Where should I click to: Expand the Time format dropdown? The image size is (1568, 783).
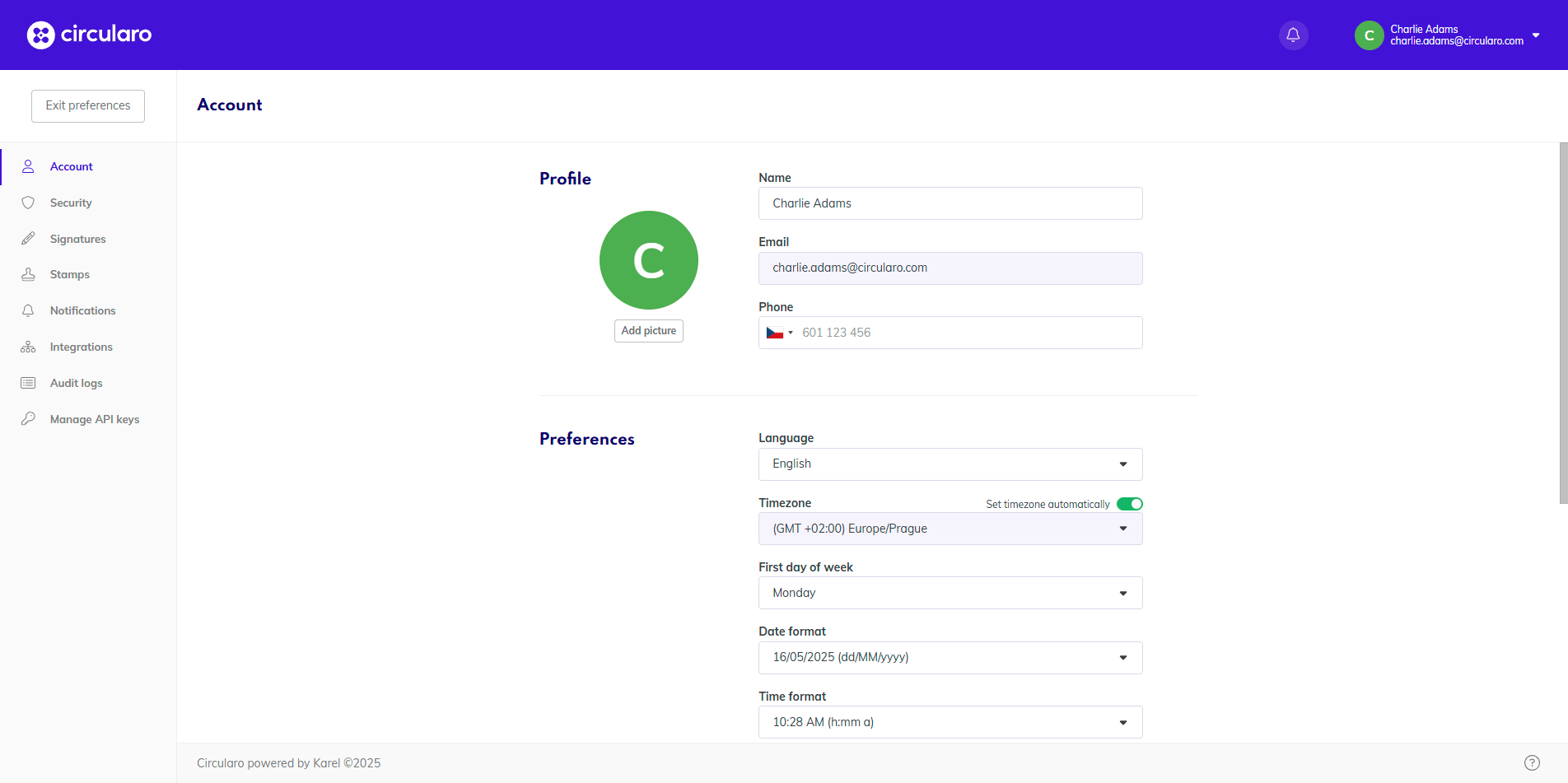pyautogui.click(x=950, y=722)
